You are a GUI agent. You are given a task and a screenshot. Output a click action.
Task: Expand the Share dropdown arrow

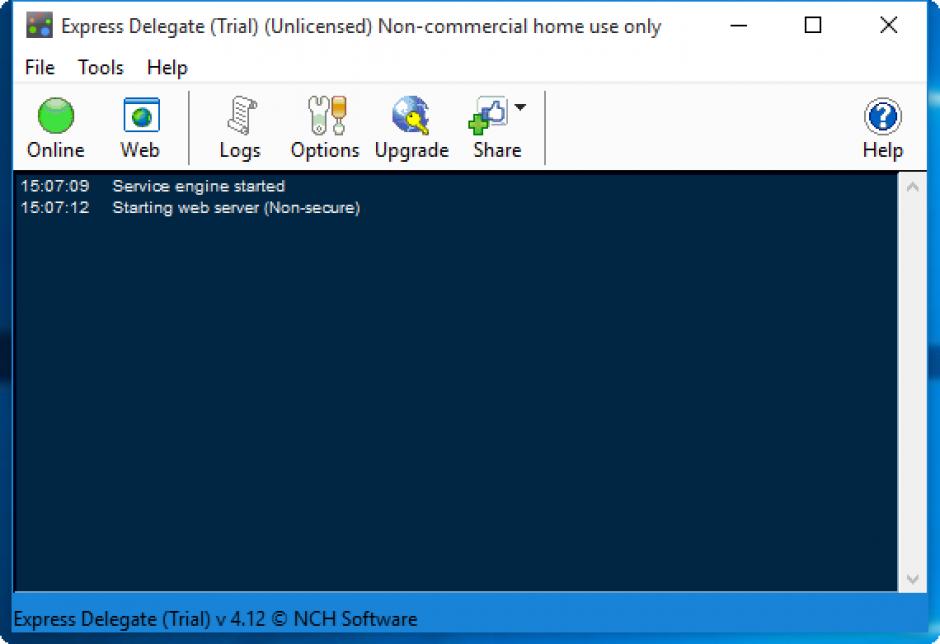[520, 107]
